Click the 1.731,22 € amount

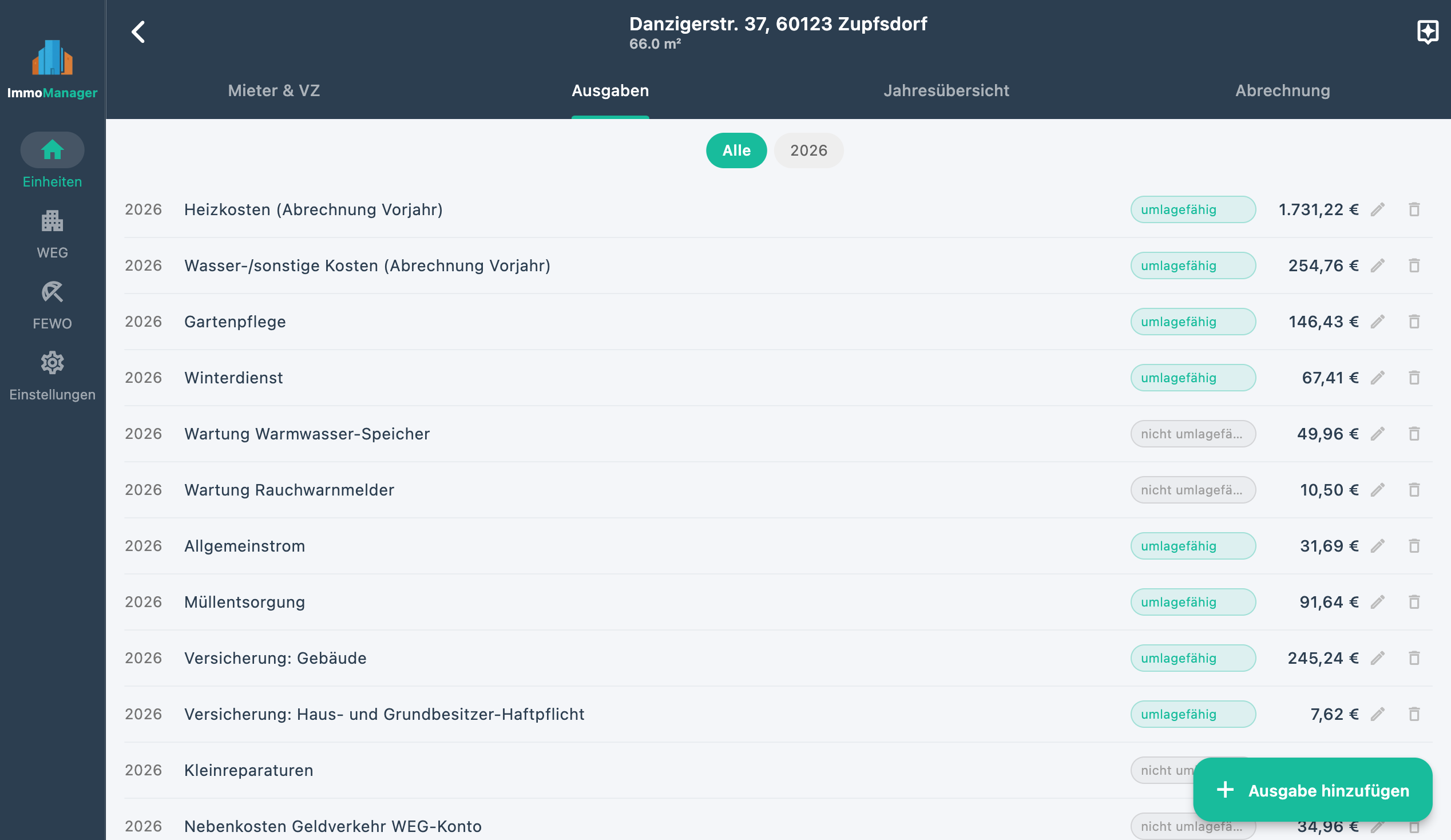(x=1319, y=209)
